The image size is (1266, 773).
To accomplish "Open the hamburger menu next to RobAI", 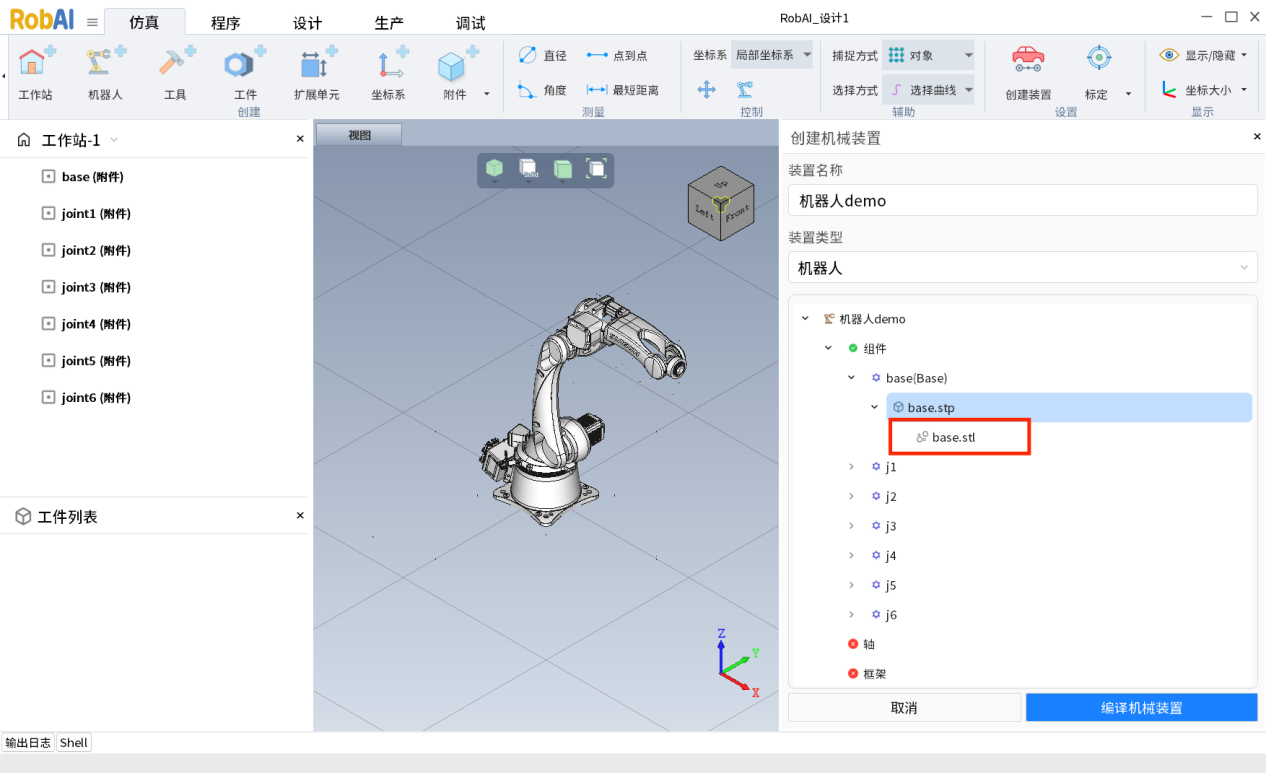I will pos(92,22).
